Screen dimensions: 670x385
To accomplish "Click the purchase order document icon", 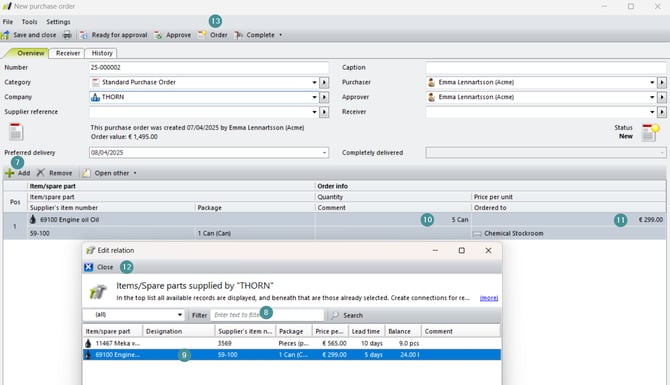I will coord(16,132).
